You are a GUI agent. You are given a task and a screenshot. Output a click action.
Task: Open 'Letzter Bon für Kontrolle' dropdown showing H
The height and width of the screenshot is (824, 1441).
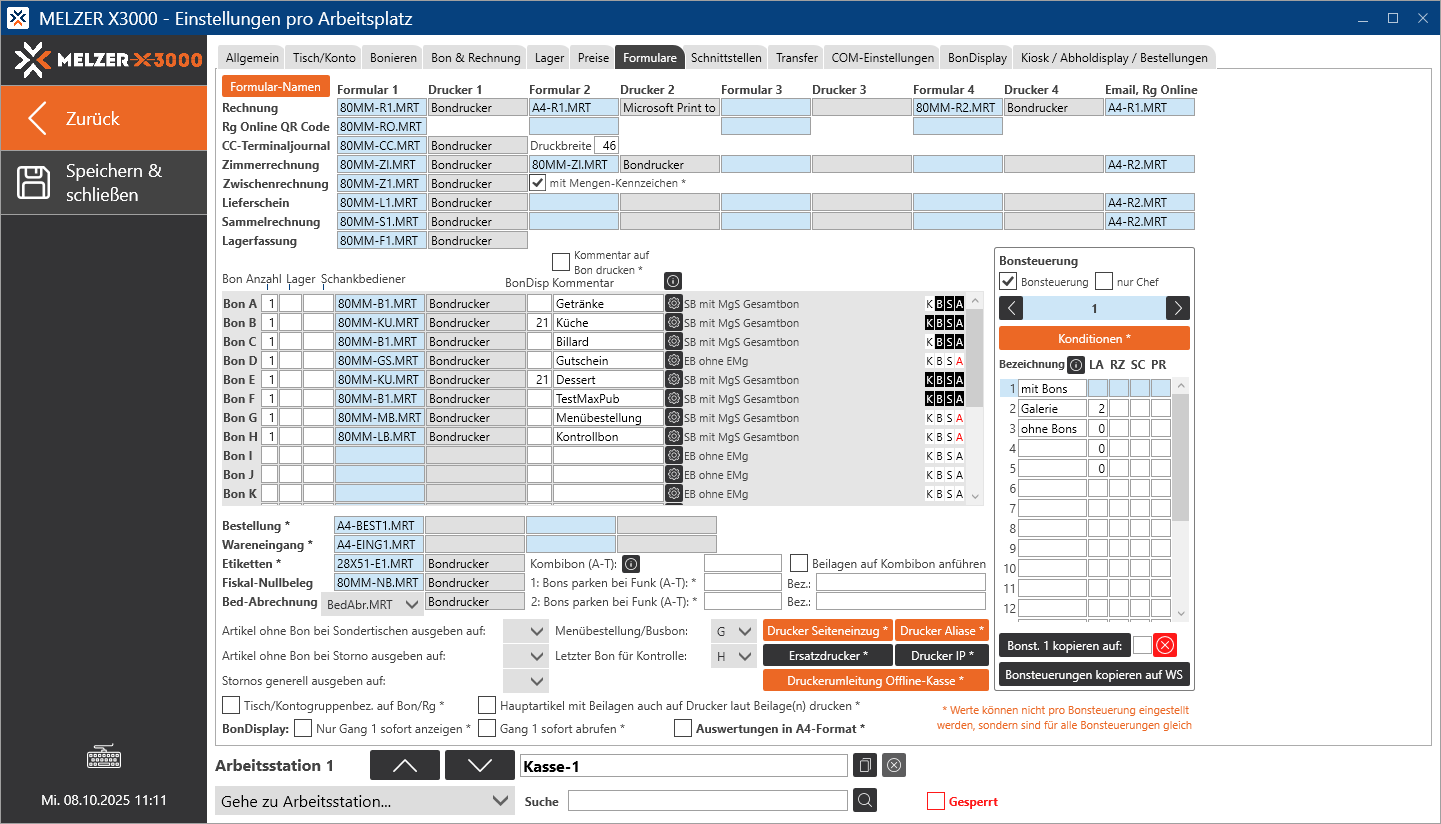[x=734, y=656]
